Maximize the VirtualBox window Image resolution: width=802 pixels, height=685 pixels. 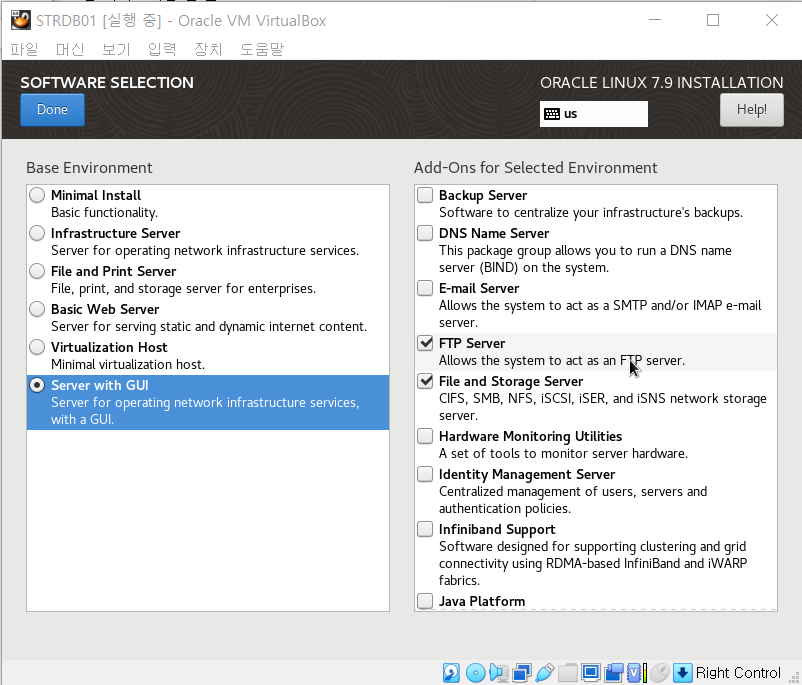[x=713, y=20]
